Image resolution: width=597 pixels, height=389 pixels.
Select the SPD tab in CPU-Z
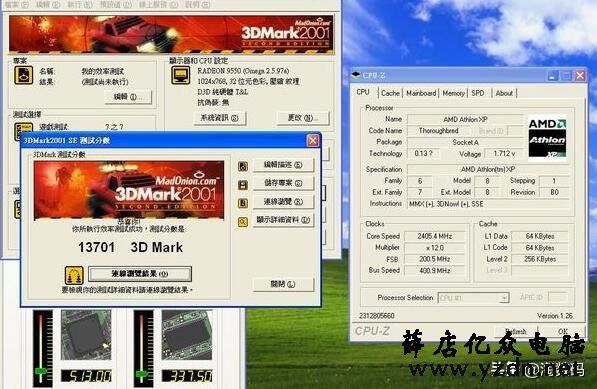(478, 93)
